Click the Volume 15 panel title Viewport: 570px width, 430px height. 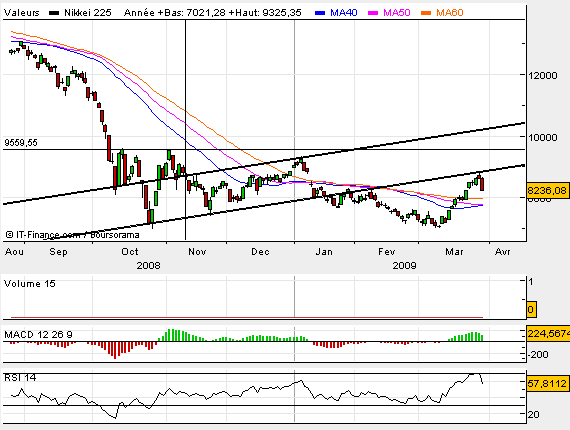[x=30, y=284]
